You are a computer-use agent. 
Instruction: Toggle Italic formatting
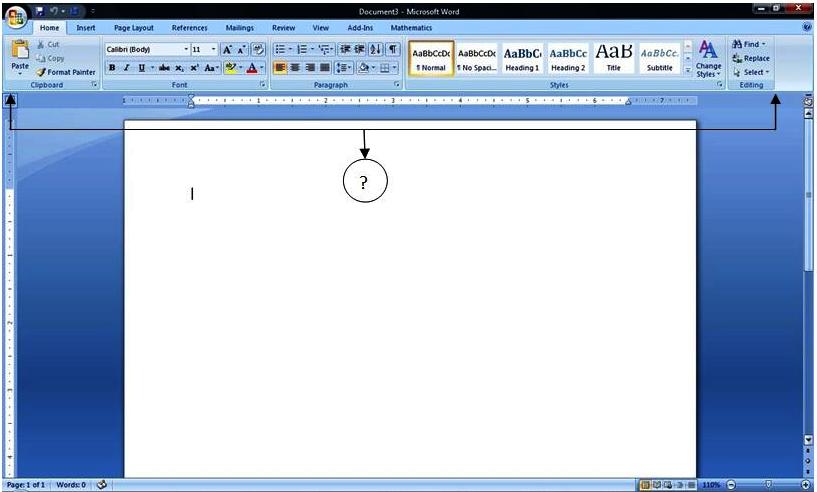tap(126, 68)
